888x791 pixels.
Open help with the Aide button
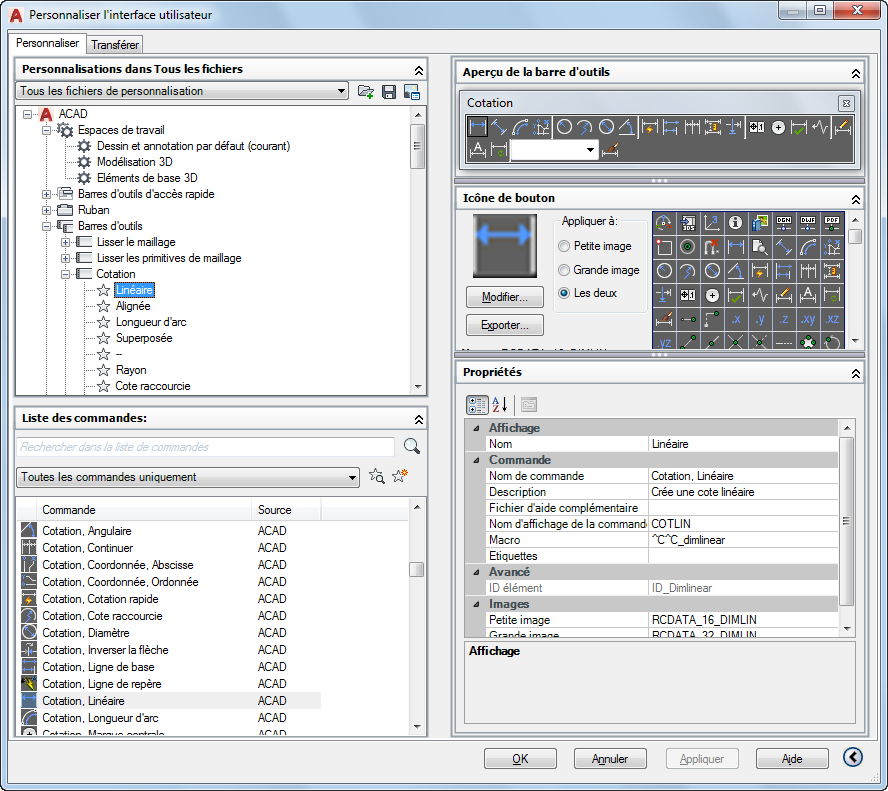pos(792,759)
